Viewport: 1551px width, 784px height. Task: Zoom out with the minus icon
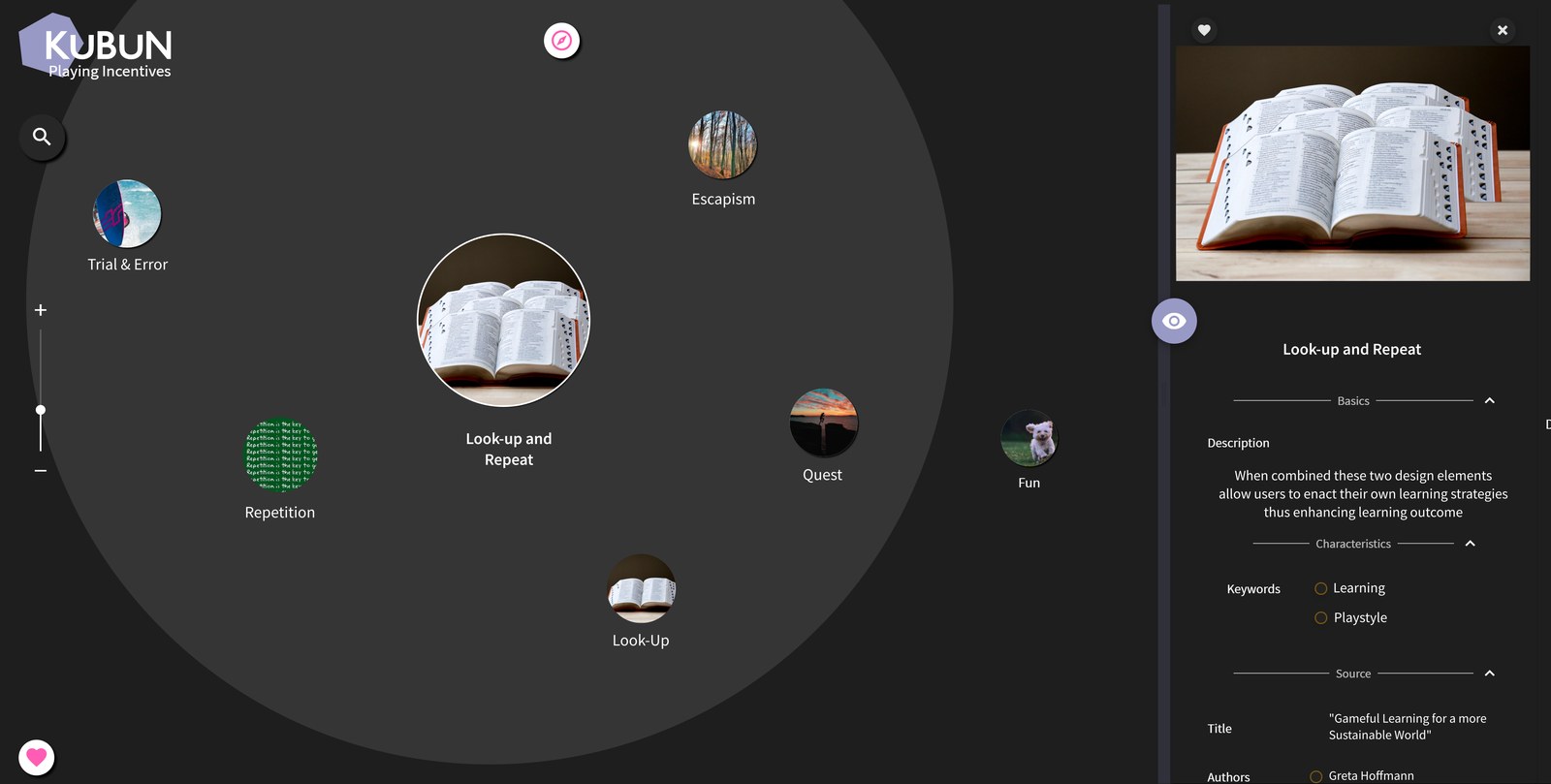41,471
